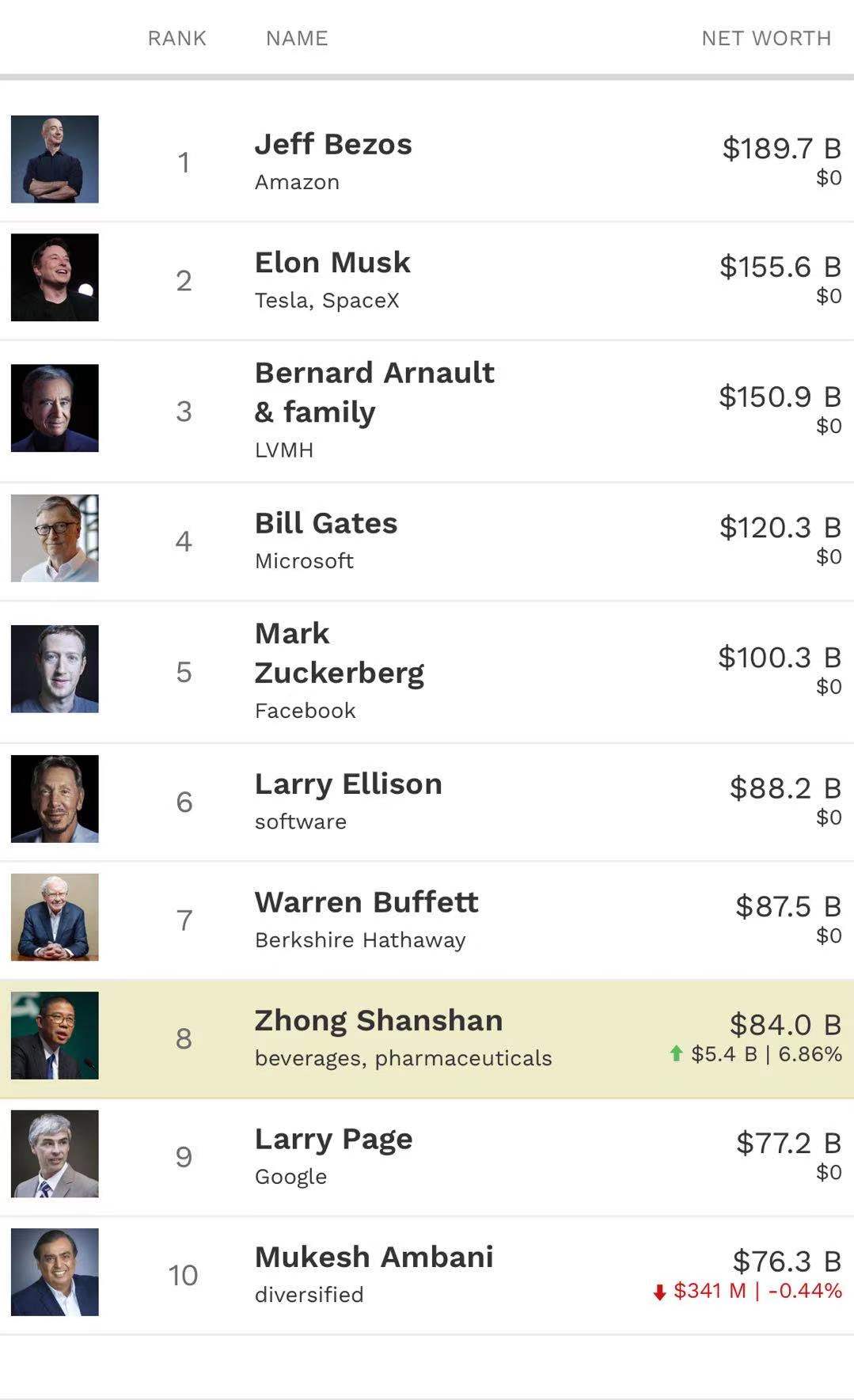Open the Jeff Bezos name link
Image resolution: width=854 pixels, height=1400 pixels.
click(x=333, y=145)
